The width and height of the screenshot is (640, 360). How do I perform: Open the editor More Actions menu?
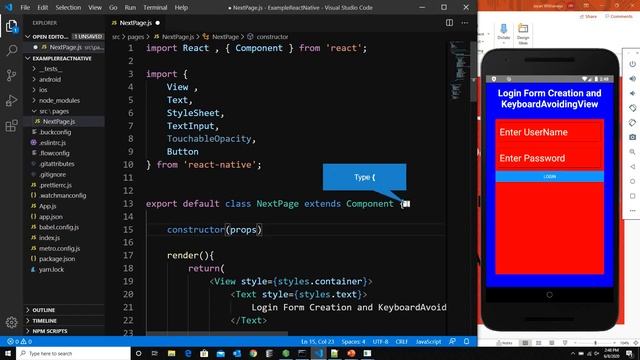[x=465, y=23]
